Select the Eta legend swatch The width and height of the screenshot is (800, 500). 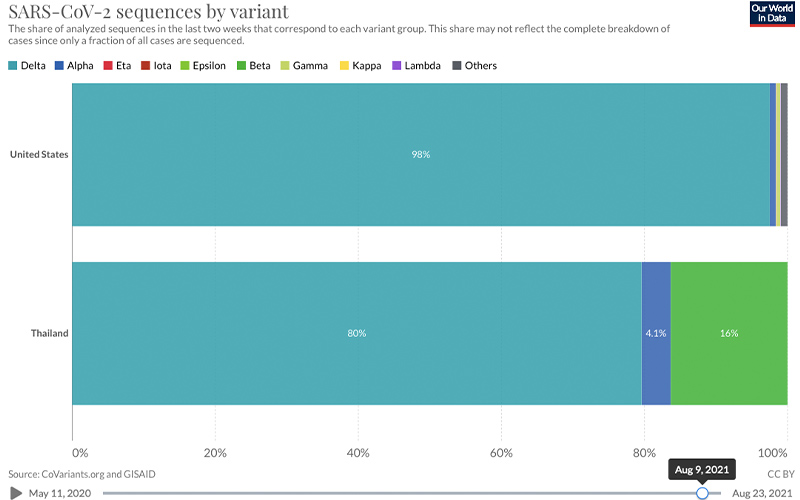pos(107,66)
